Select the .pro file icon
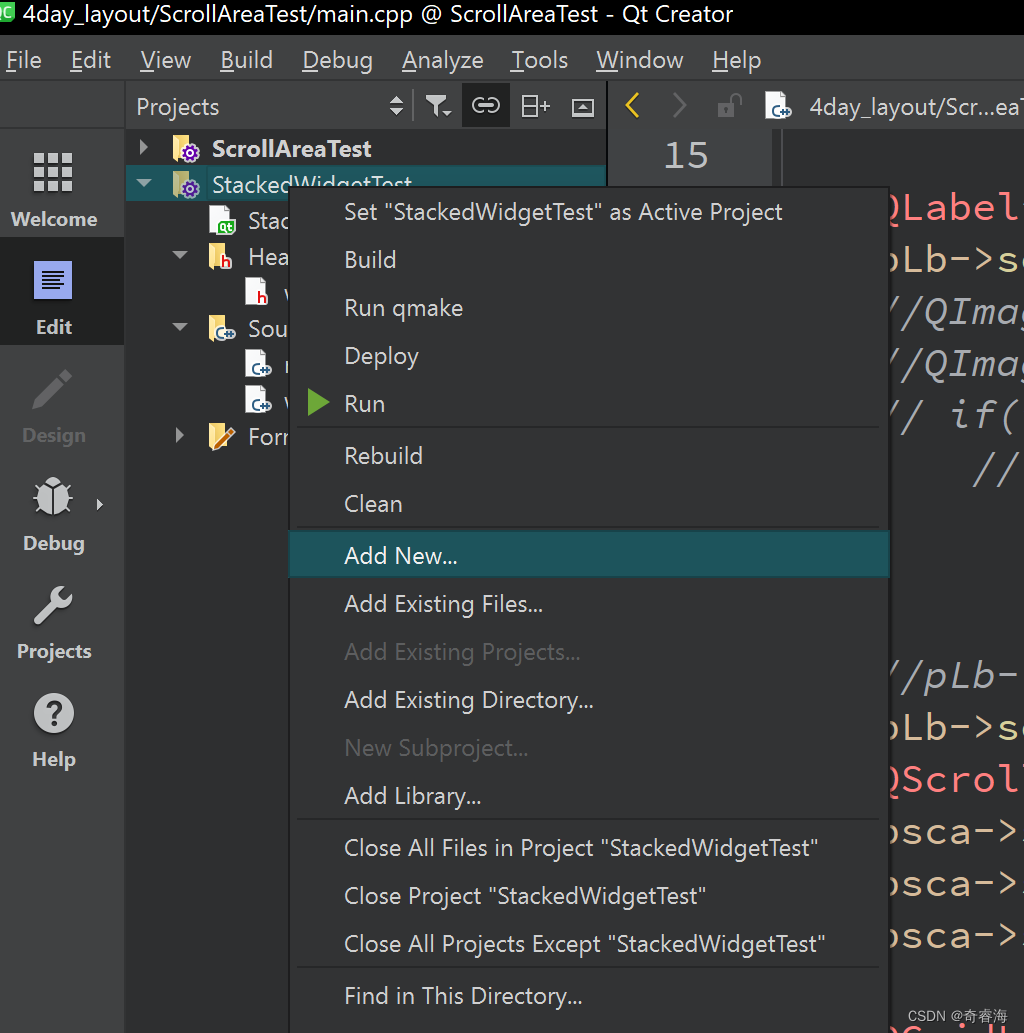Screen dimensions: 1024x1033 click(222, 220)
